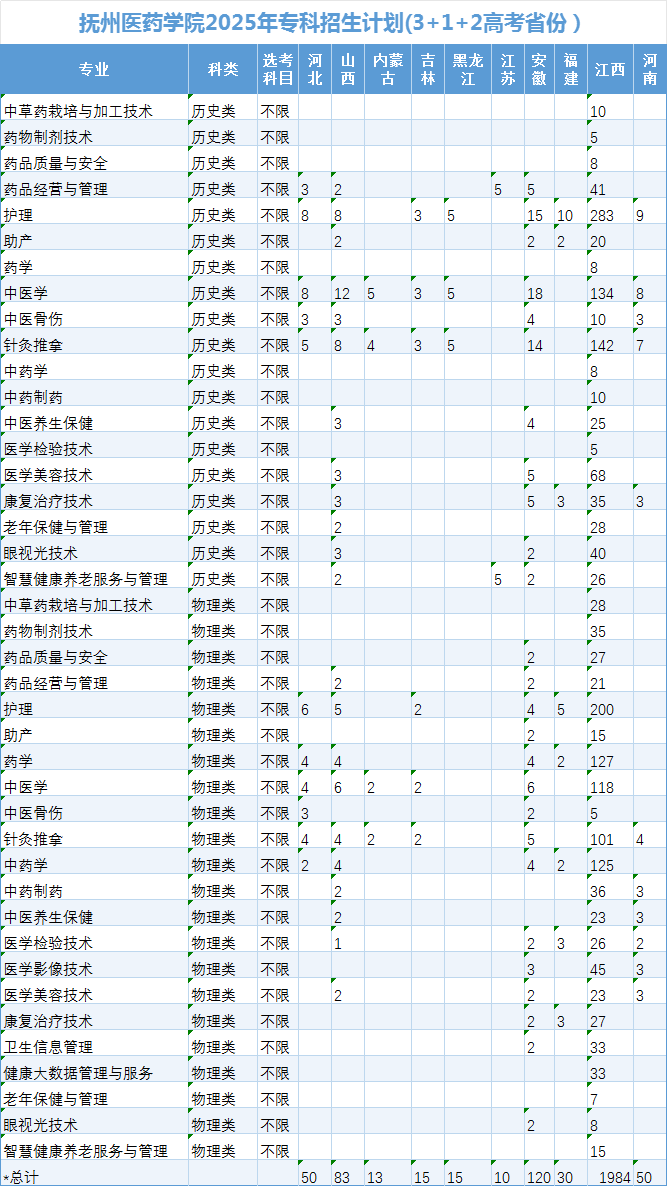Click the 68 value for 医学美容技术
The image size is (667, 1186).
[597, 476]
